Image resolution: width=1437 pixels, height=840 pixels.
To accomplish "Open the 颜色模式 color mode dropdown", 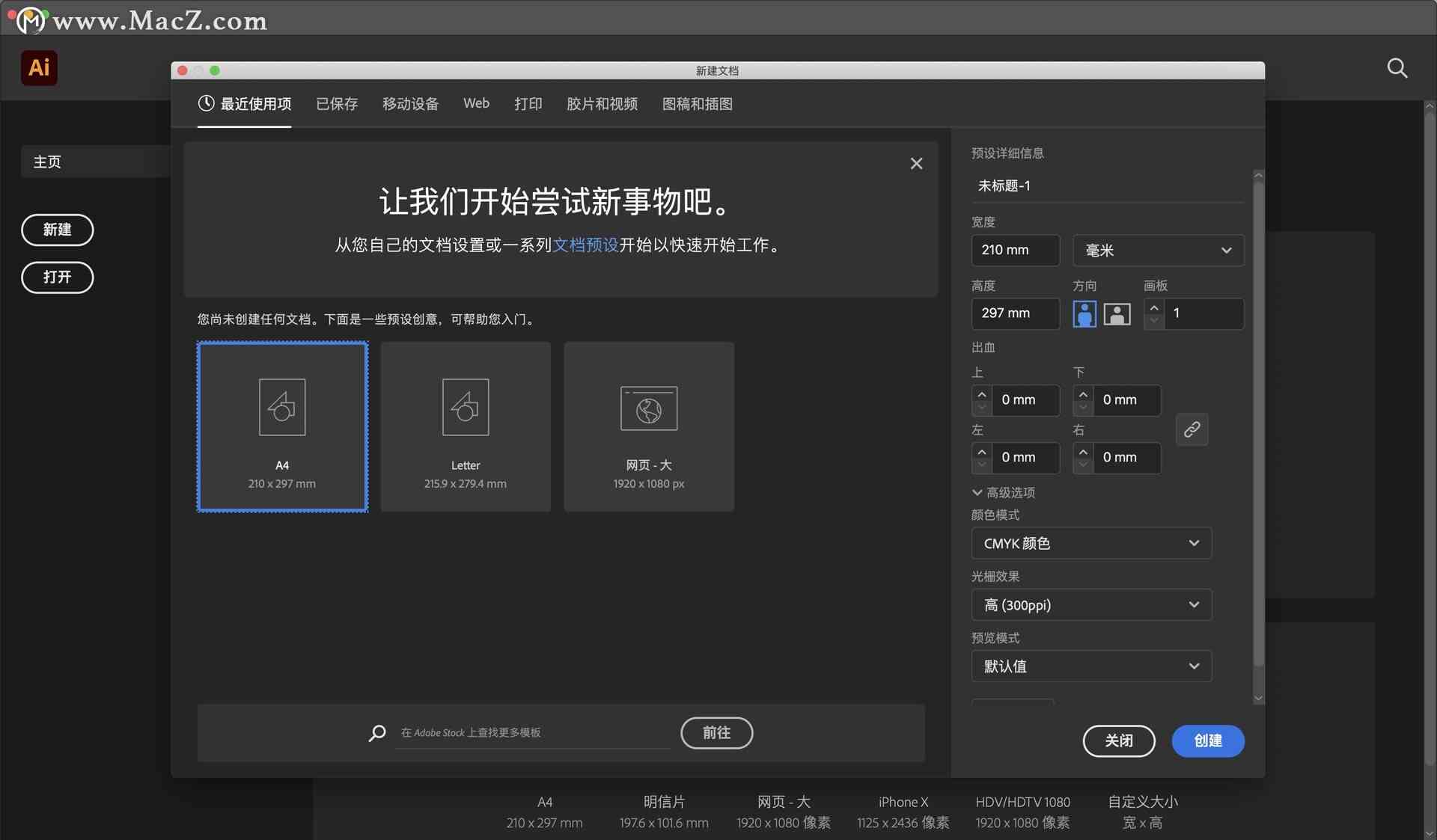I will [x=1090, y=542].
